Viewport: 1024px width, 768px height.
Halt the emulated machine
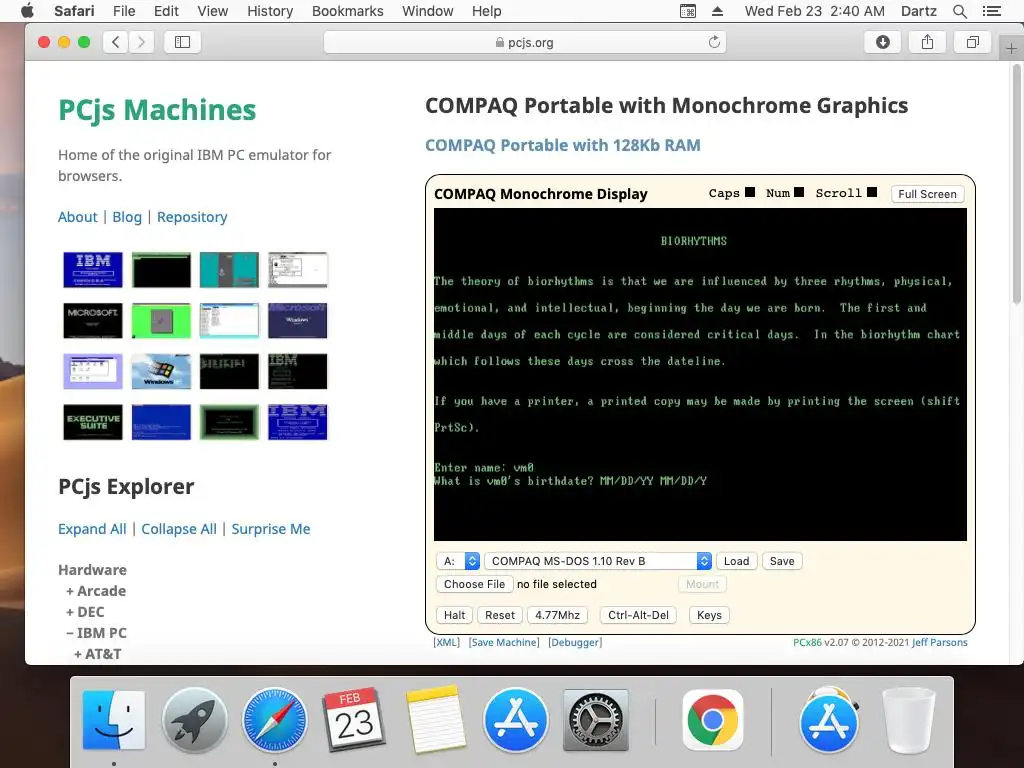455,615
